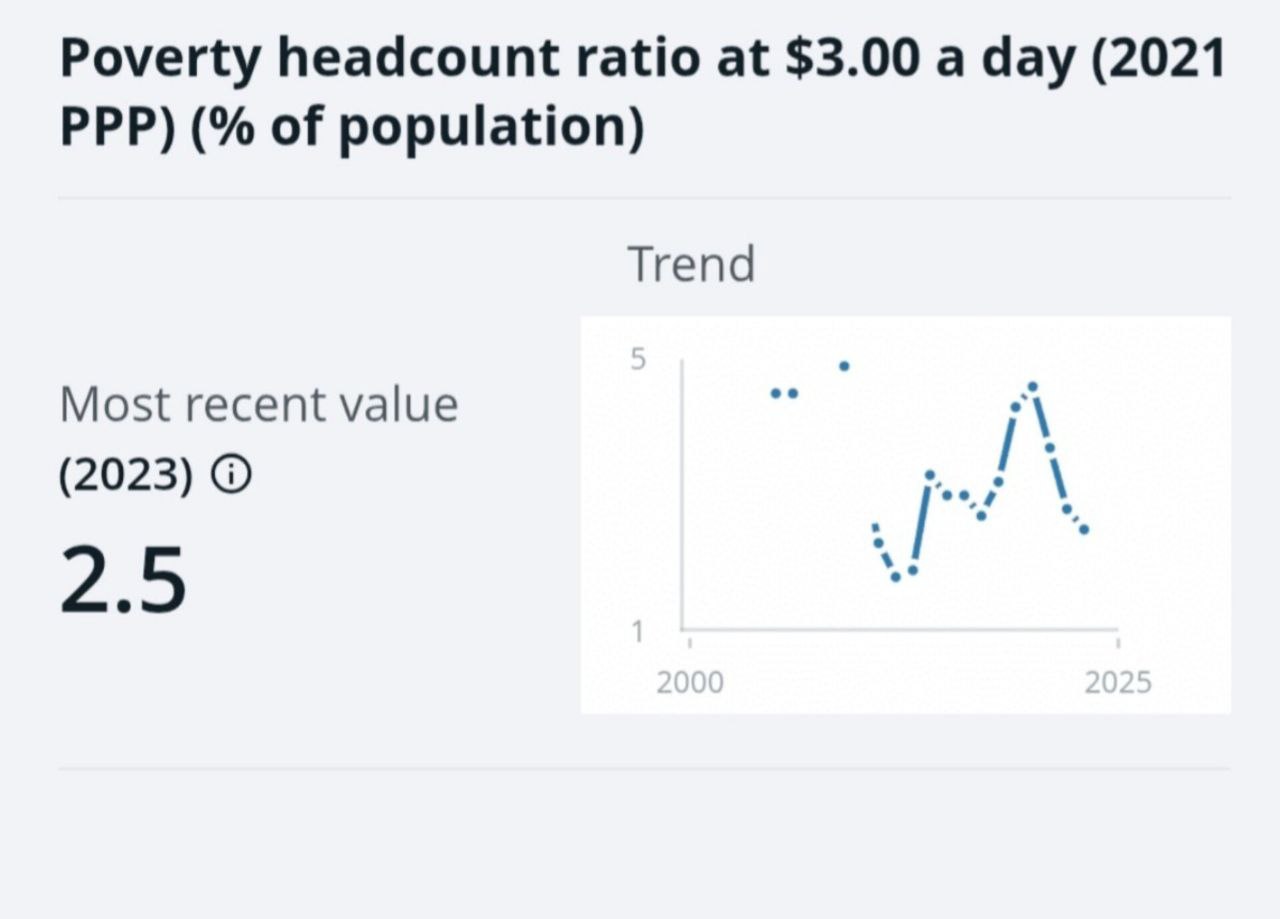Click the y-axis label 1

click(639, 631)
